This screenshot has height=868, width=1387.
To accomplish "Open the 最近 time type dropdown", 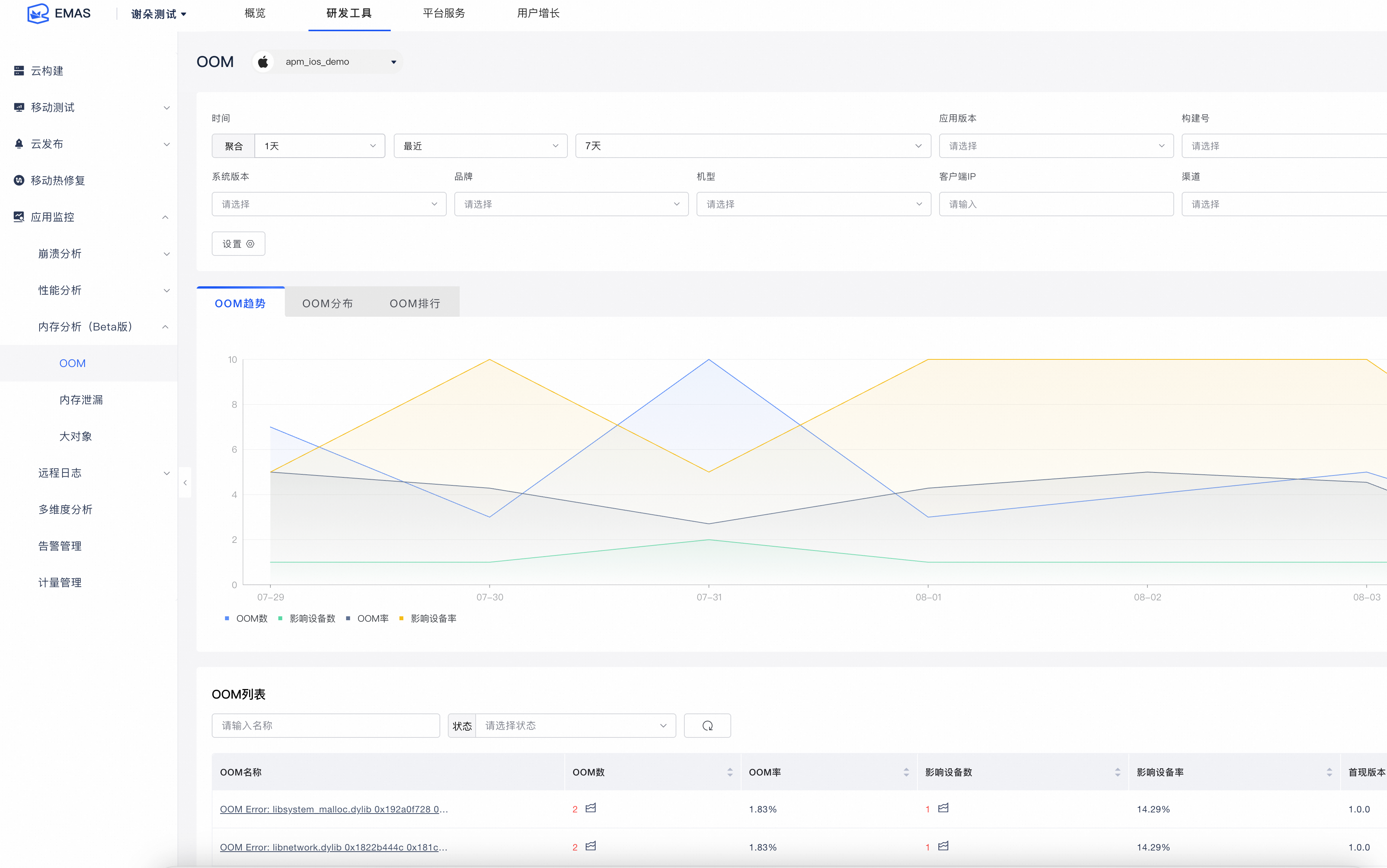I will point(481,146).
